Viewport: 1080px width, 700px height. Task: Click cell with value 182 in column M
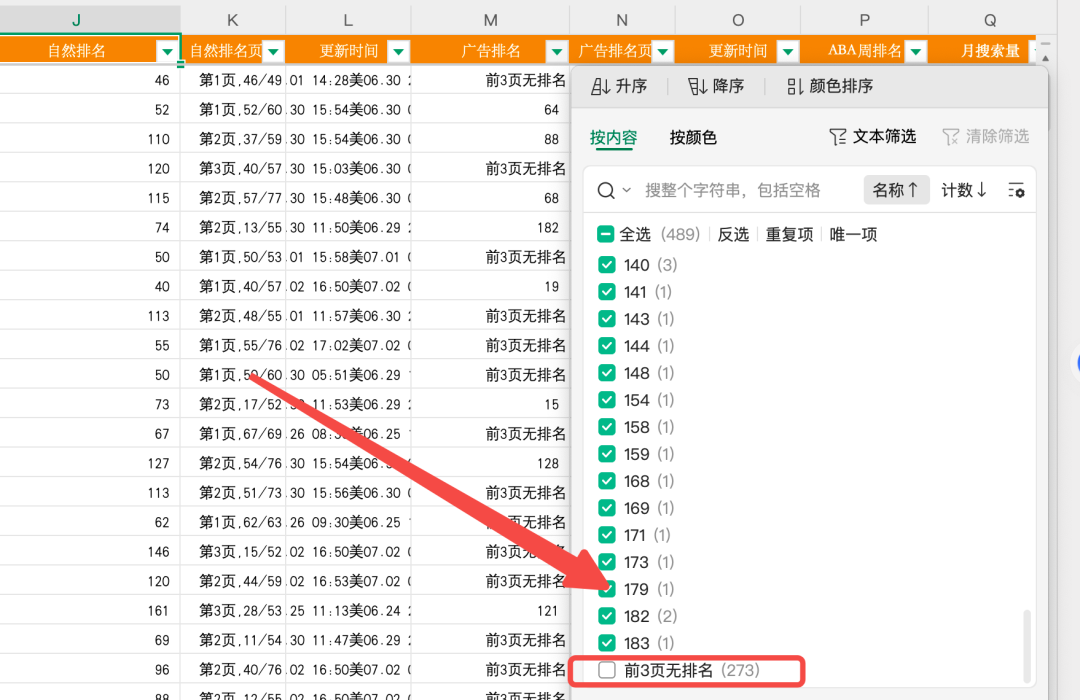pyautogui.click(x=490, y=227)
